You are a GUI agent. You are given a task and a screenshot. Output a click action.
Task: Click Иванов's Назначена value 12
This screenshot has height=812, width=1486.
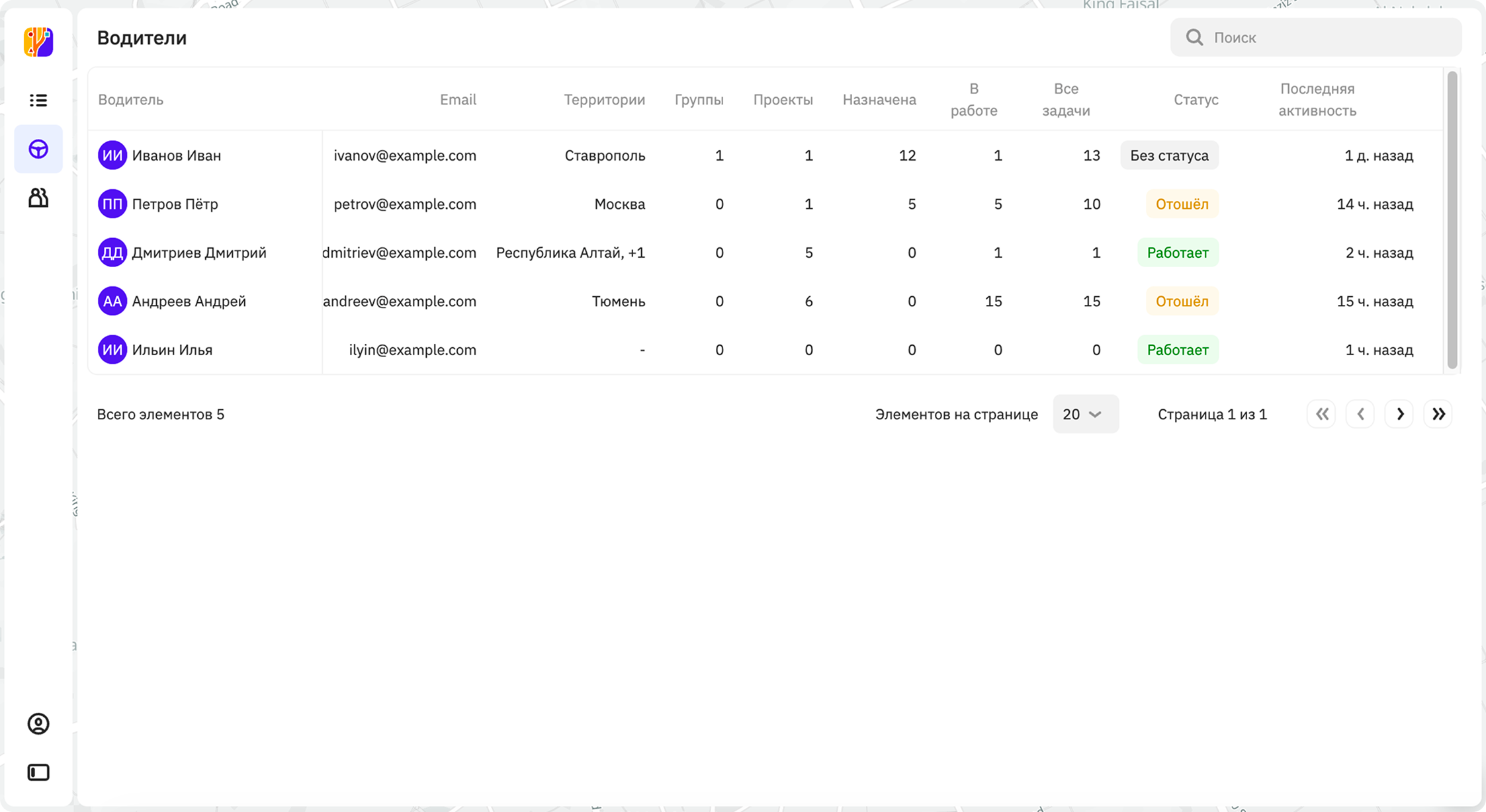[x=907, y=155]
